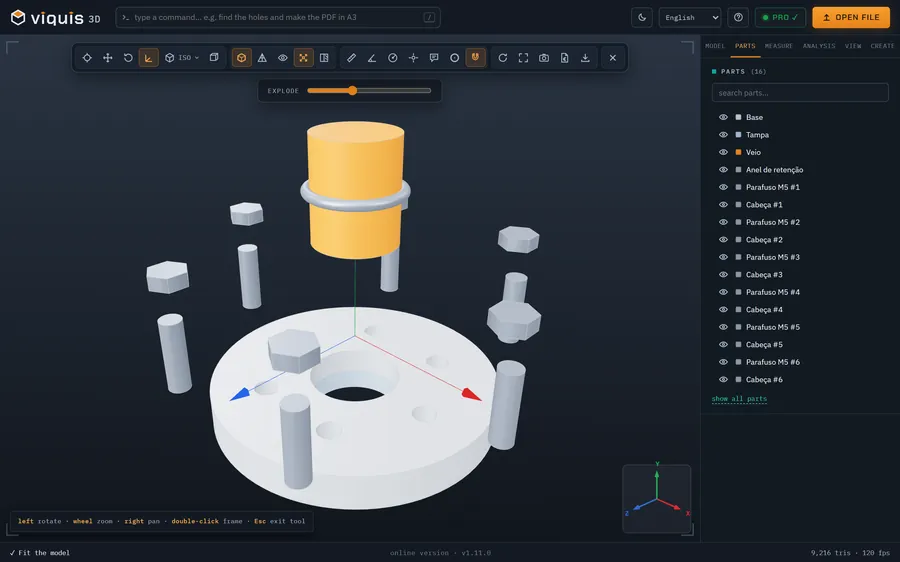Click the command input field
The height and width of the screenshot is (562, 900).
click(278, 17)
